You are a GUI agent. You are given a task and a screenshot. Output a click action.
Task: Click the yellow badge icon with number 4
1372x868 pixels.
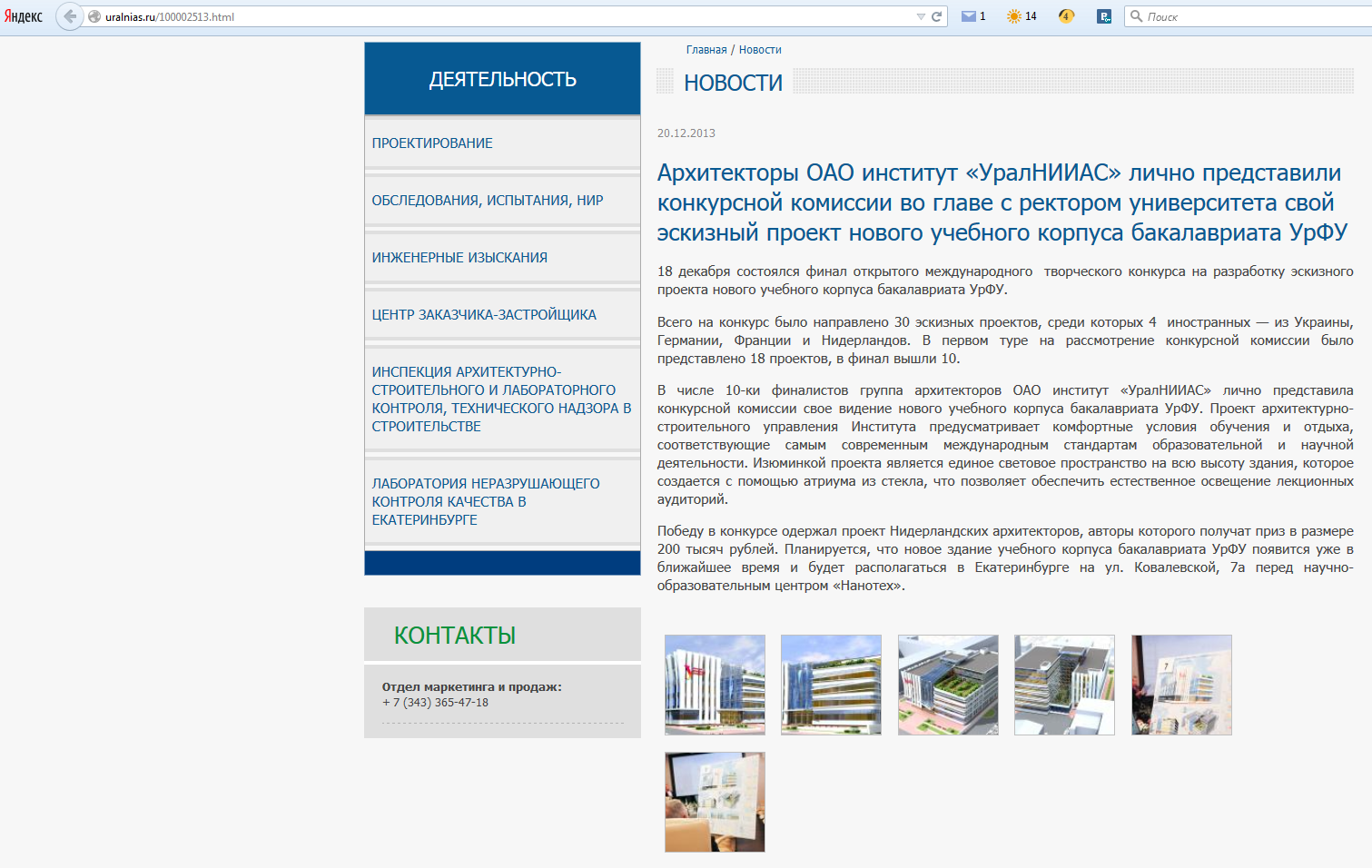pos(1066,16)
